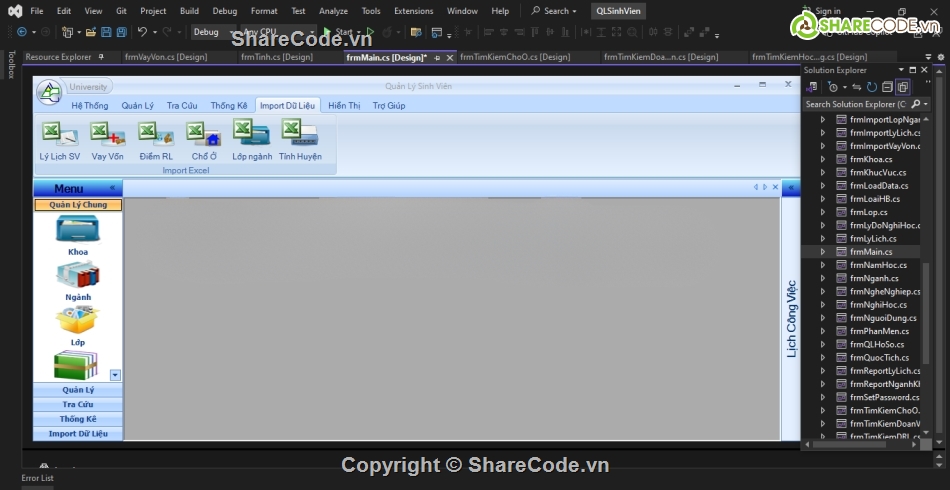This screenshot has height=490, width=950.
Task: Click the Open File folder toolbar icon
Action: [91, 32]
